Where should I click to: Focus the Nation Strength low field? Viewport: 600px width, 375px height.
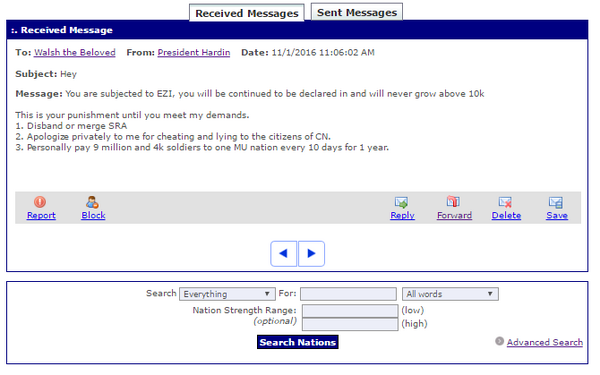(350, 311)
